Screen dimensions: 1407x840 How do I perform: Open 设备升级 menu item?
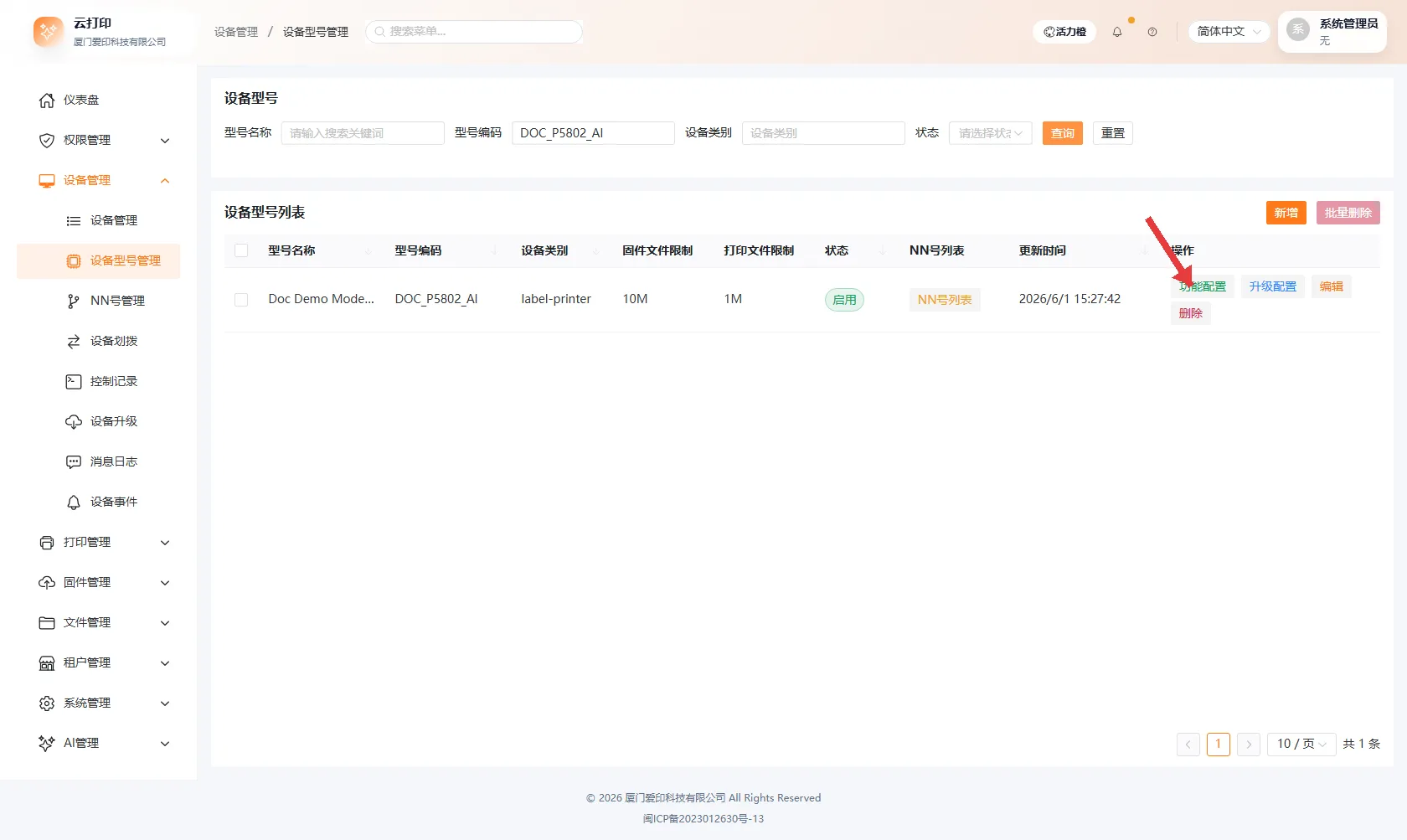pos(98,422)
